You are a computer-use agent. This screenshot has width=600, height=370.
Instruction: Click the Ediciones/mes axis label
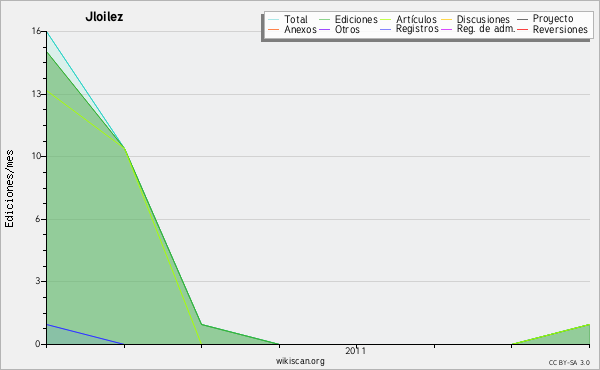pyautogui.click(x=9, y=189)
